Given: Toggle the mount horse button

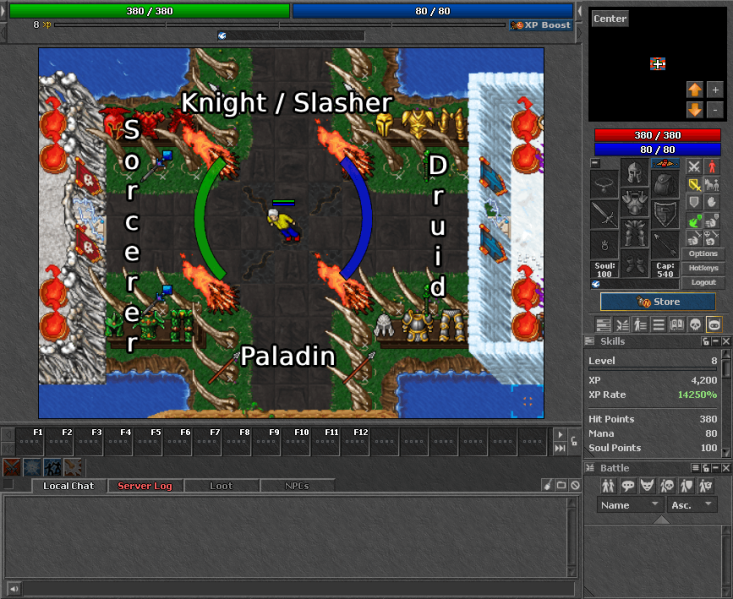Looking at the screenshot, I should tap(712, 185).
